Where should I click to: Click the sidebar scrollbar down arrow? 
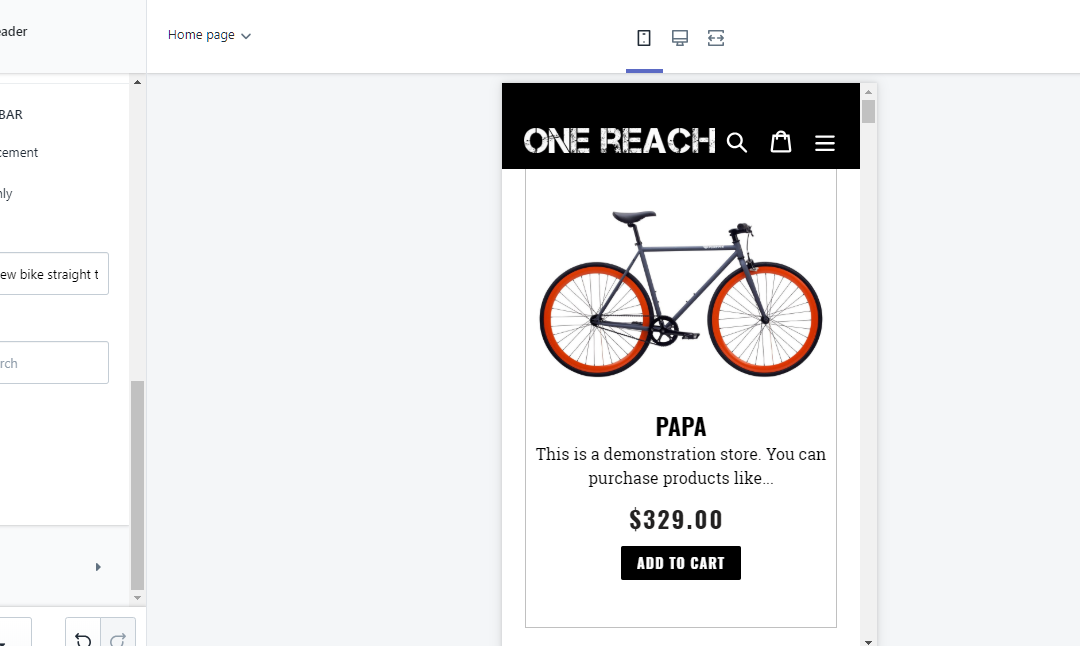pyautogui.click(x=138, y=598)
